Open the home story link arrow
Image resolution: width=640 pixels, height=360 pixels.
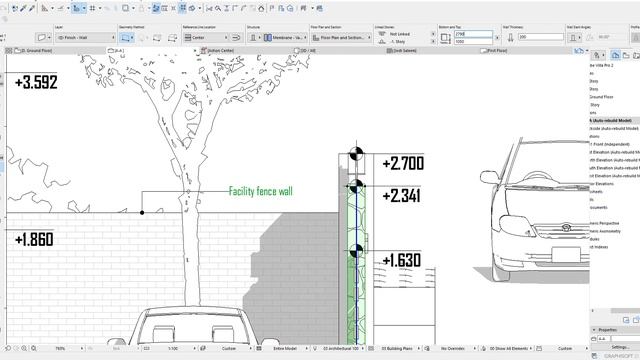pyautogui.click(x=433, y=42)
